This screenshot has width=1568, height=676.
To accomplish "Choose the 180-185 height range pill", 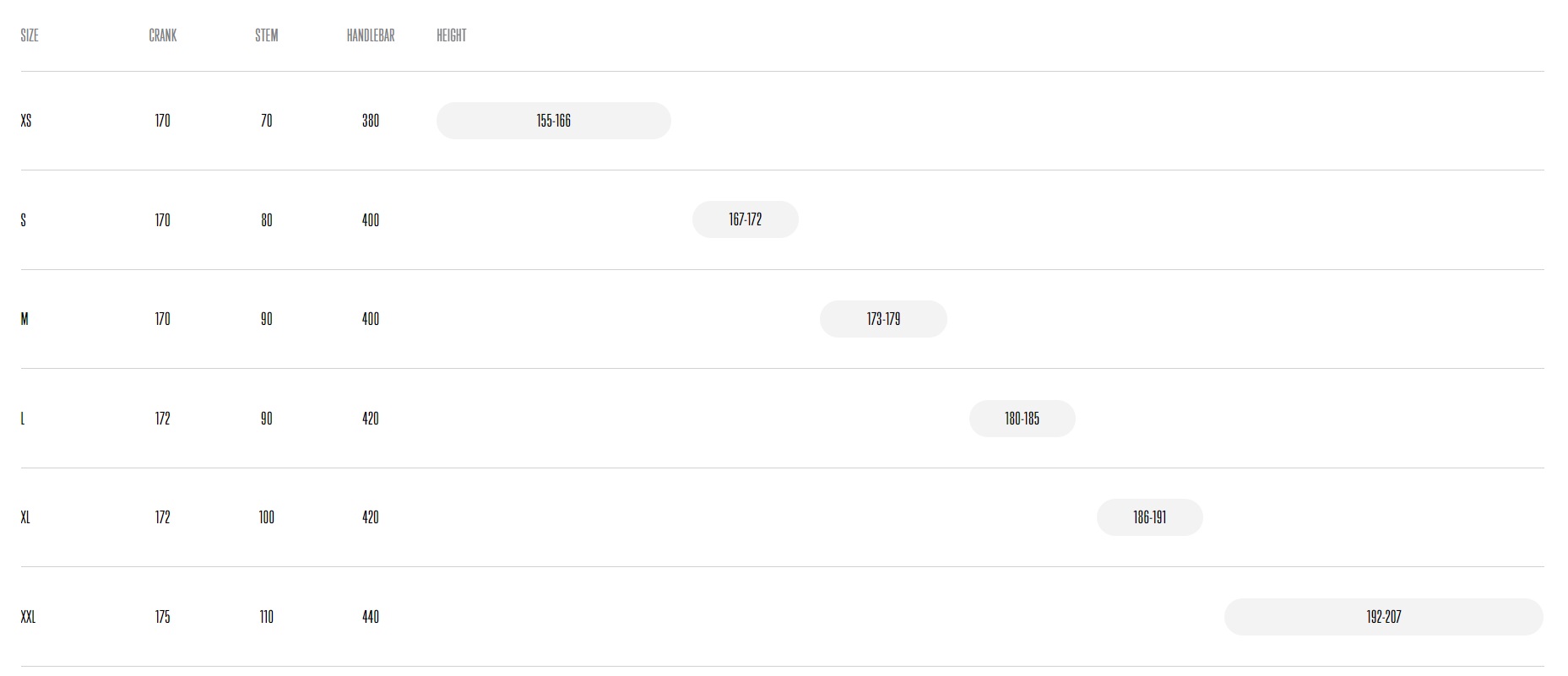I will (x=1023, y=419).
